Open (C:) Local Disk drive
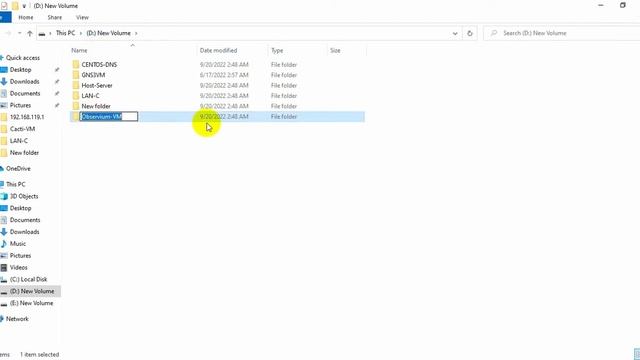Viewport: 640px width, 360px height. point(29,279)
